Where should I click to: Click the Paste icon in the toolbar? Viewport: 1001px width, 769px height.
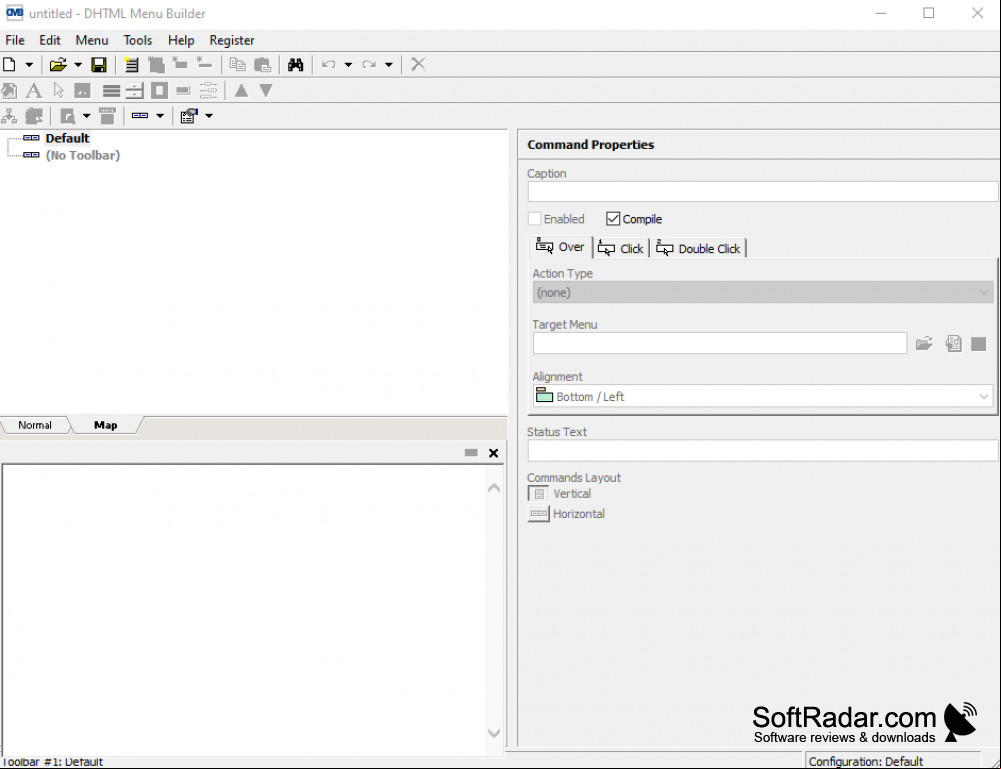[x=262, y=64]
